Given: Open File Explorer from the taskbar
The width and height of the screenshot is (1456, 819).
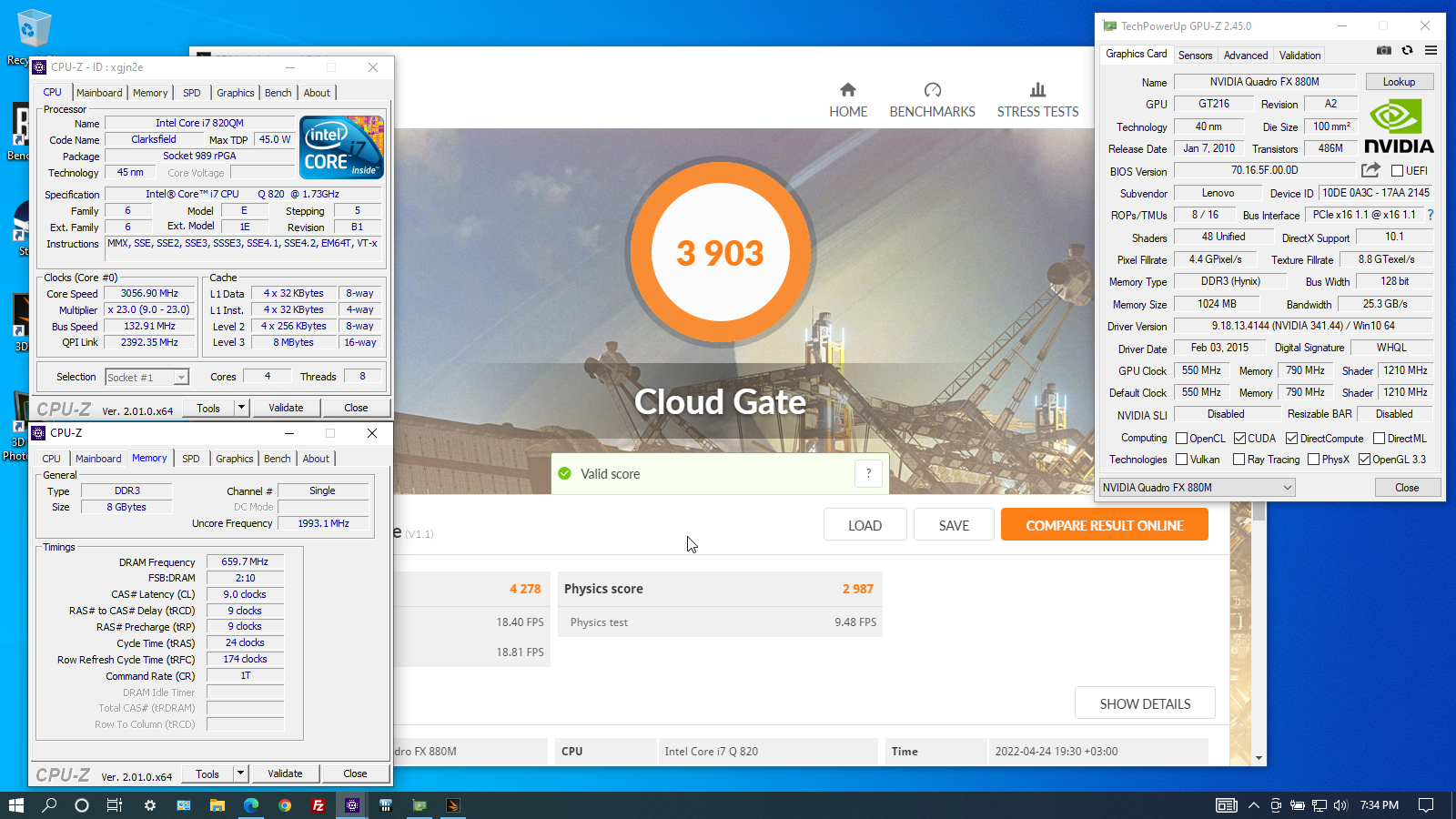Looking at the screenshot, I should (217, 805).
